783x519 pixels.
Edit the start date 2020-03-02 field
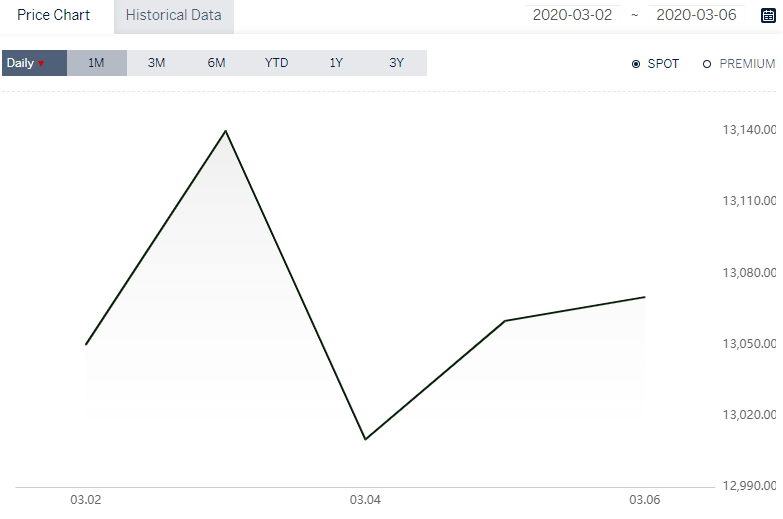click(572, 15)
